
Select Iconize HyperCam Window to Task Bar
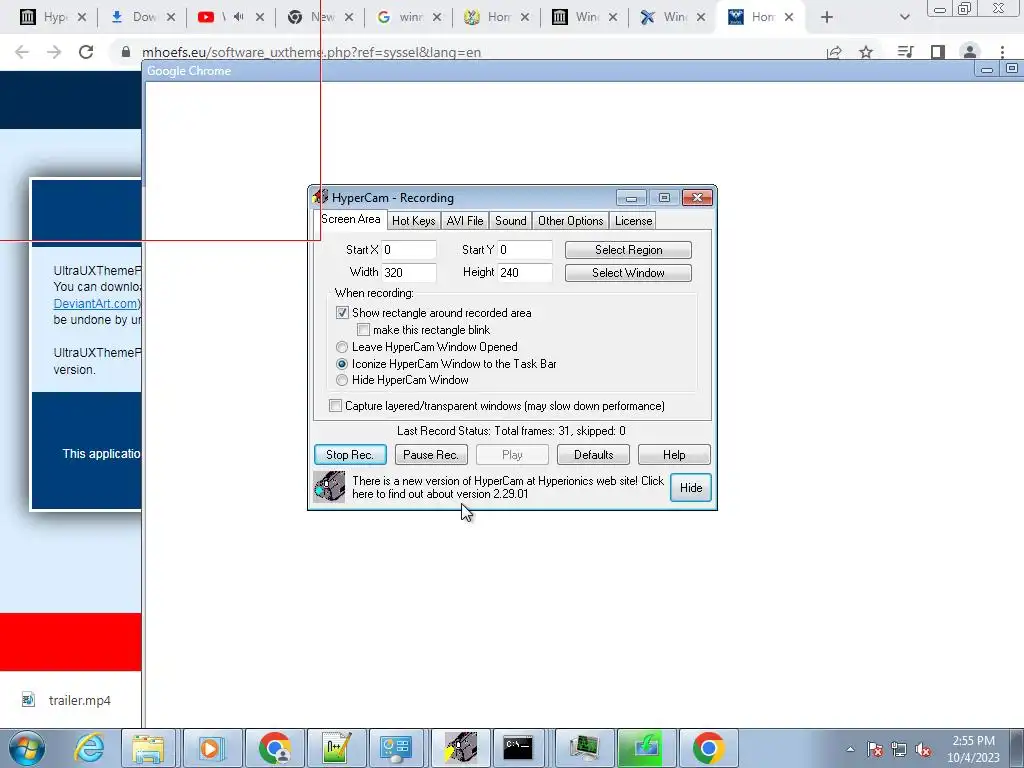342,364
